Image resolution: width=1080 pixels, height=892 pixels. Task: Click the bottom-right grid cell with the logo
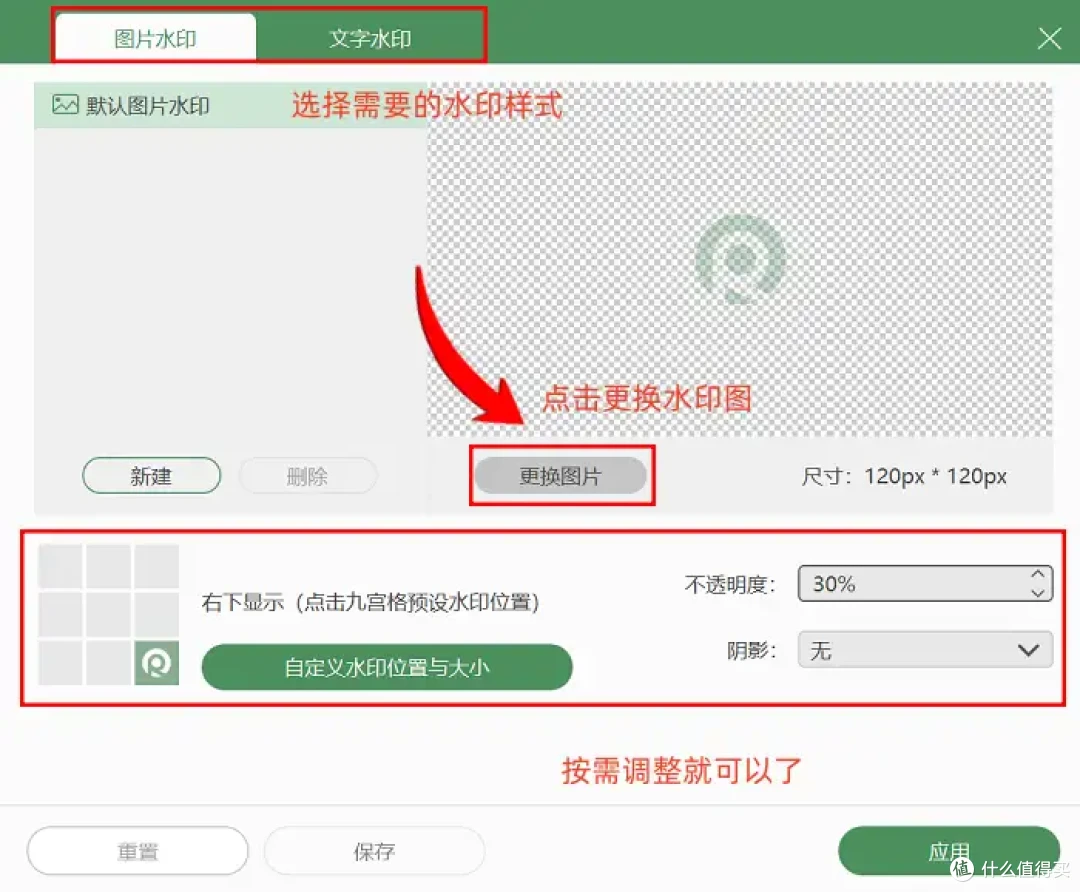[x=156, y=663]
